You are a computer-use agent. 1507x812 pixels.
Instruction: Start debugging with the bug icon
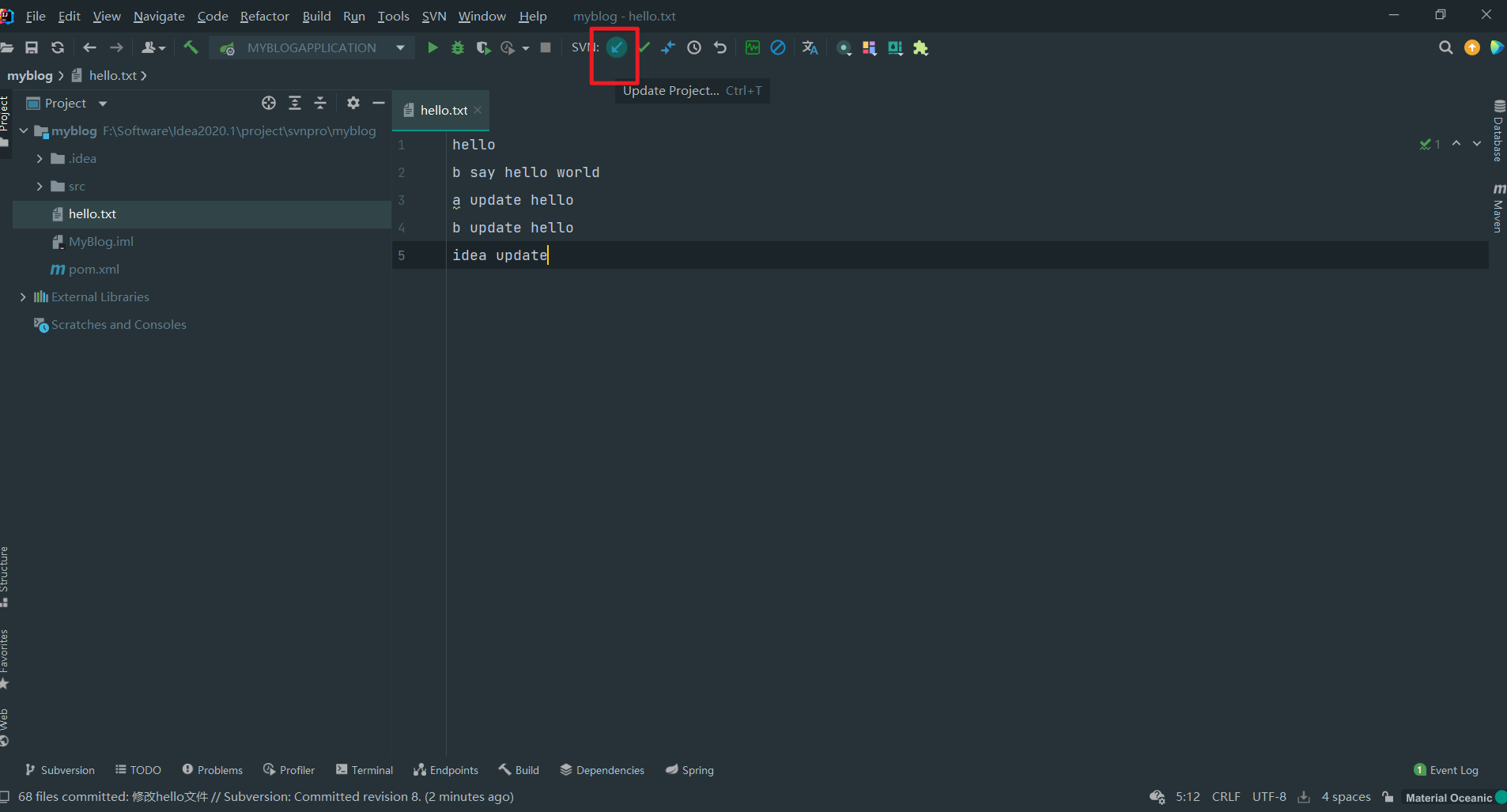tap(458, 47)
